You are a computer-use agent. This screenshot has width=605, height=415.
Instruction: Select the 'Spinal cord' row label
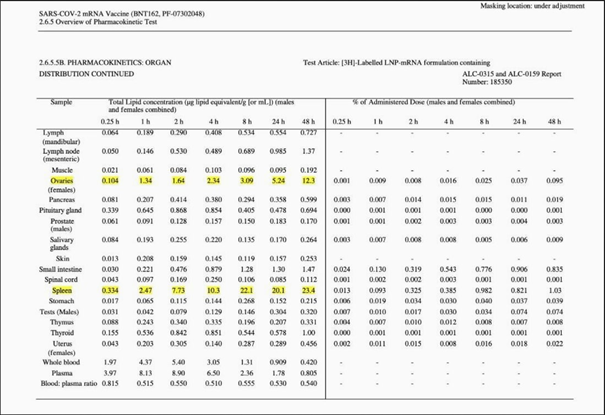(x=61, y=280)
